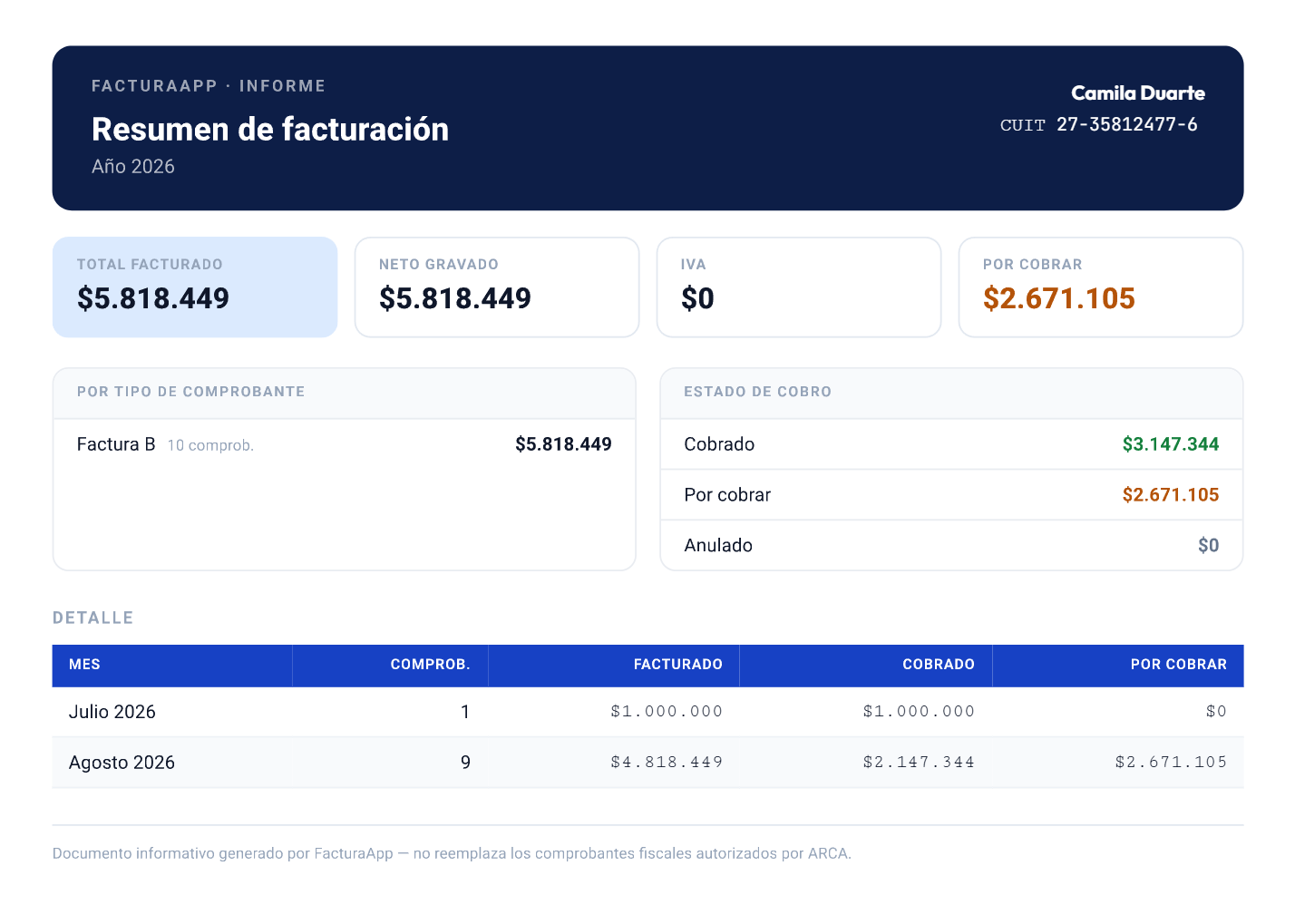Click Agosto 2026 facturado value $4.818.449
This screenshot has width=1295, height=924.
click(667, 763)
